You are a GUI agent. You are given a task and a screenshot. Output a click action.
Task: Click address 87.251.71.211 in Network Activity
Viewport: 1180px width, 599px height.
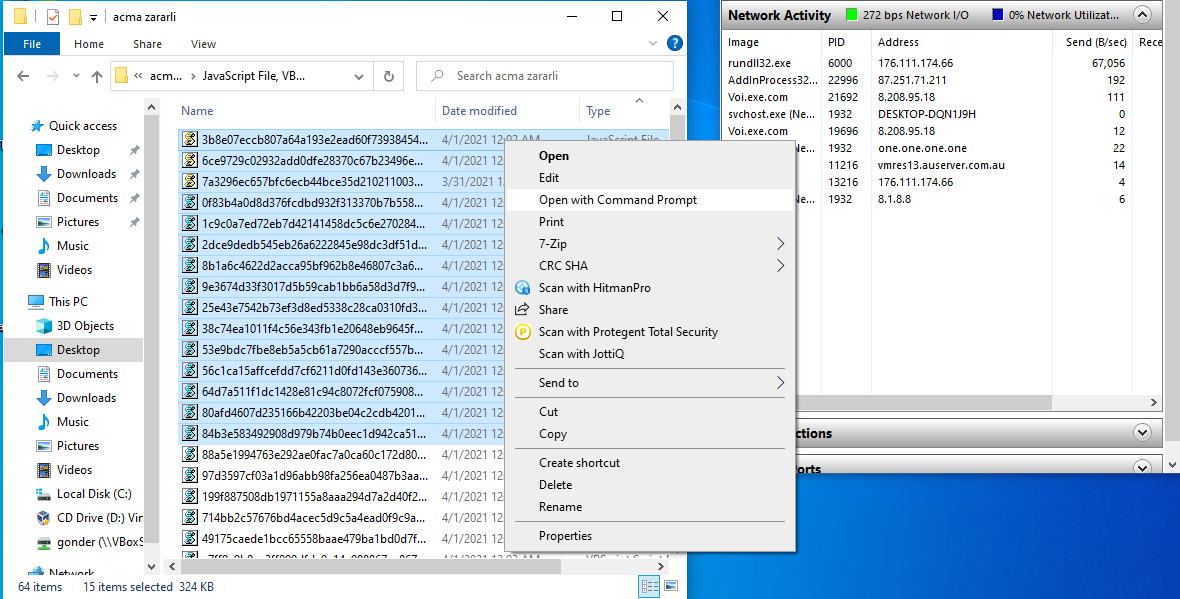912,80
